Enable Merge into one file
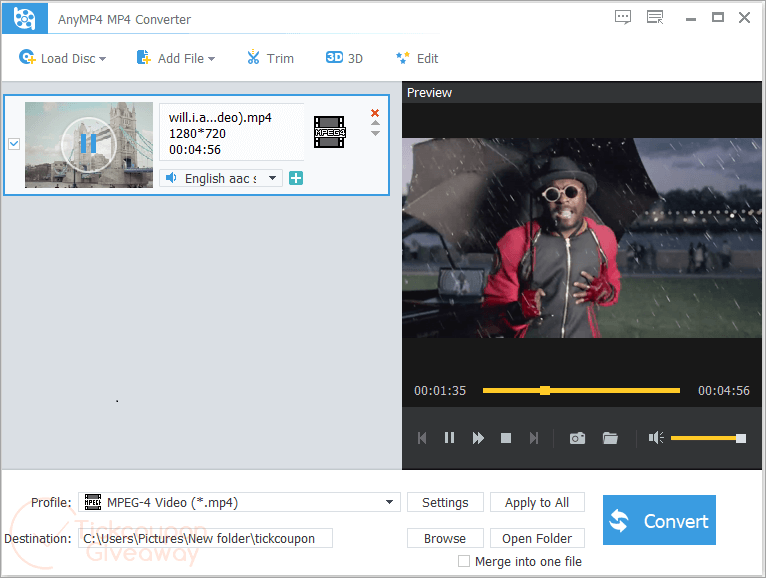 tap(464, 561)
